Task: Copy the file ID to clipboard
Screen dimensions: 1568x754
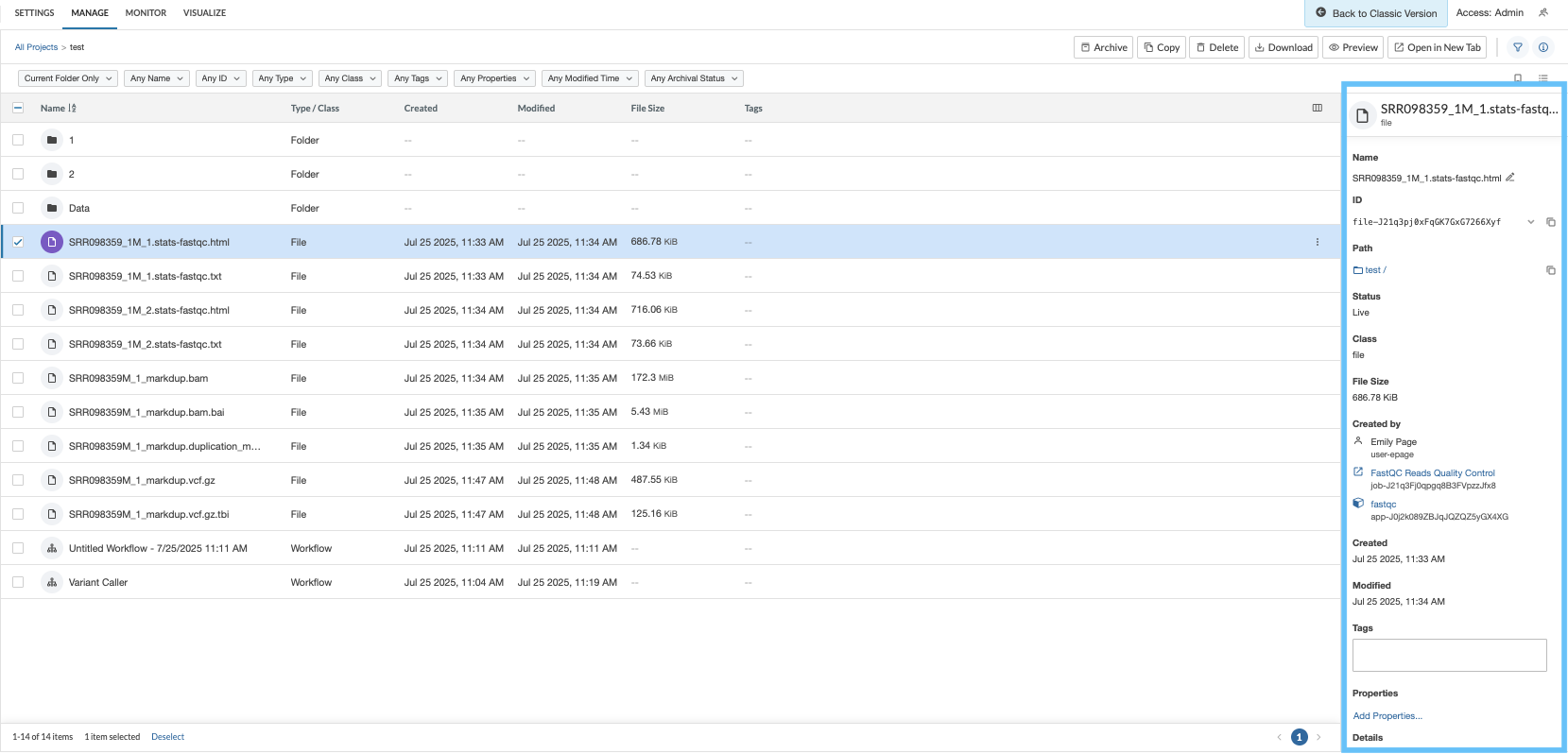Action: [x=1550, y=222]
